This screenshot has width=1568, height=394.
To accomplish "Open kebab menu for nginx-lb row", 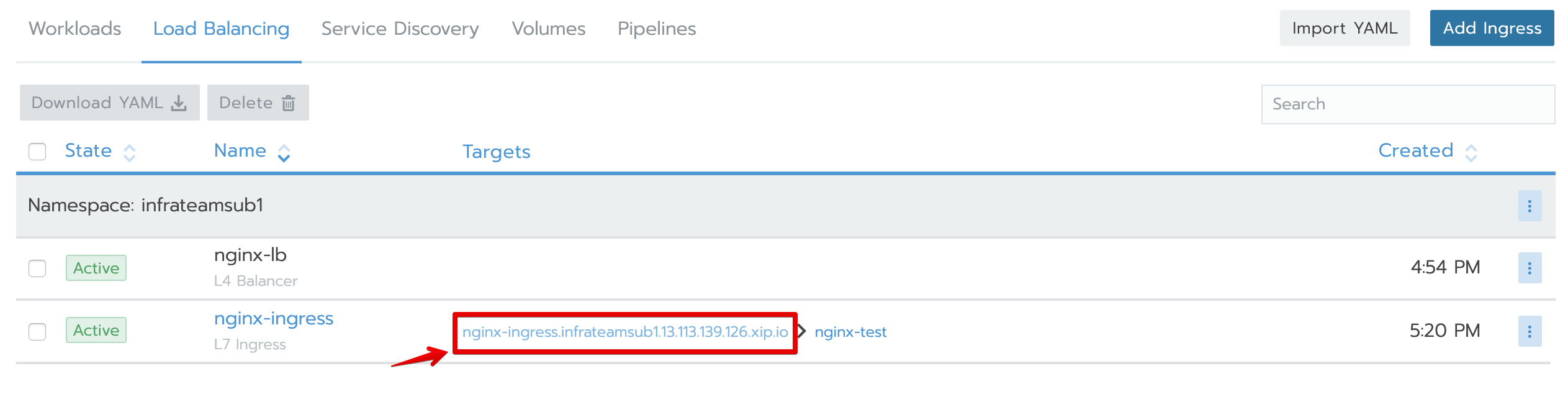I will [x=1529, y=268].
